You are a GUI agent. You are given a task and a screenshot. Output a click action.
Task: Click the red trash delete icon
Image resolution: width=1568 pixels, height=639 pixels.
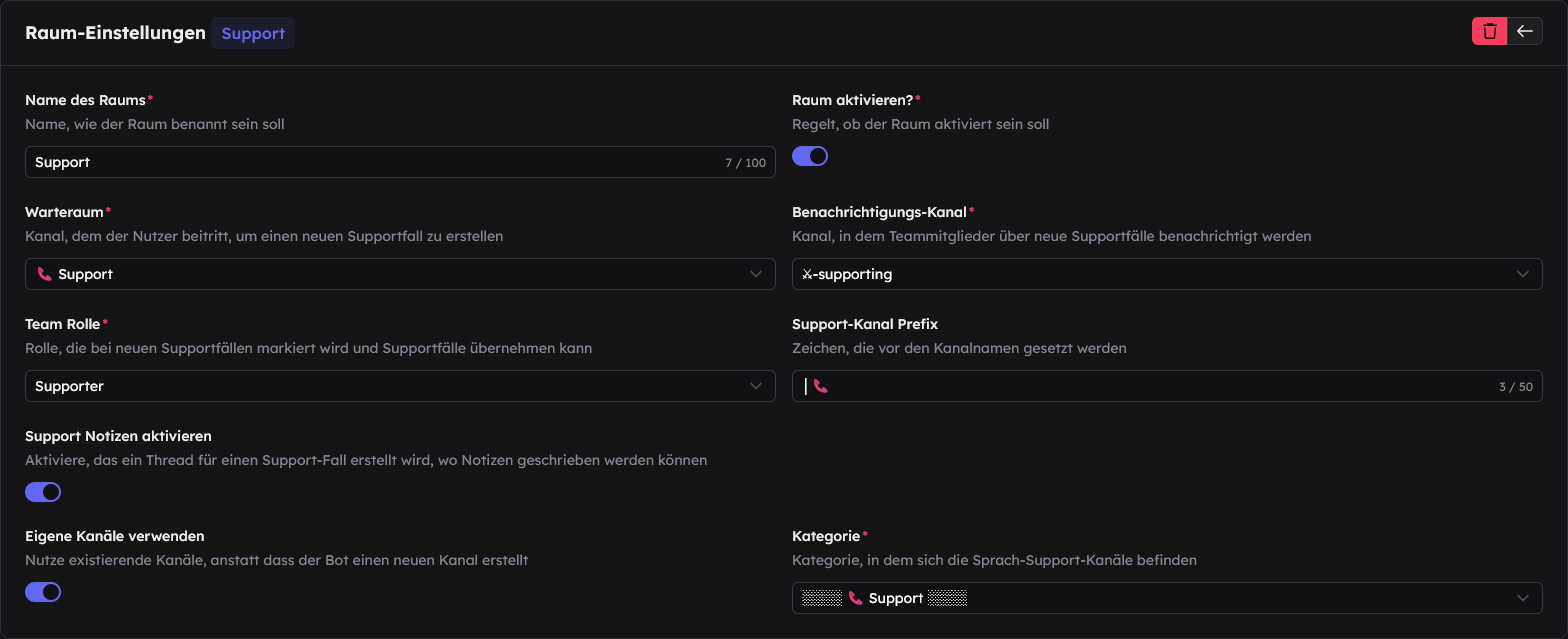point(1489,31)
